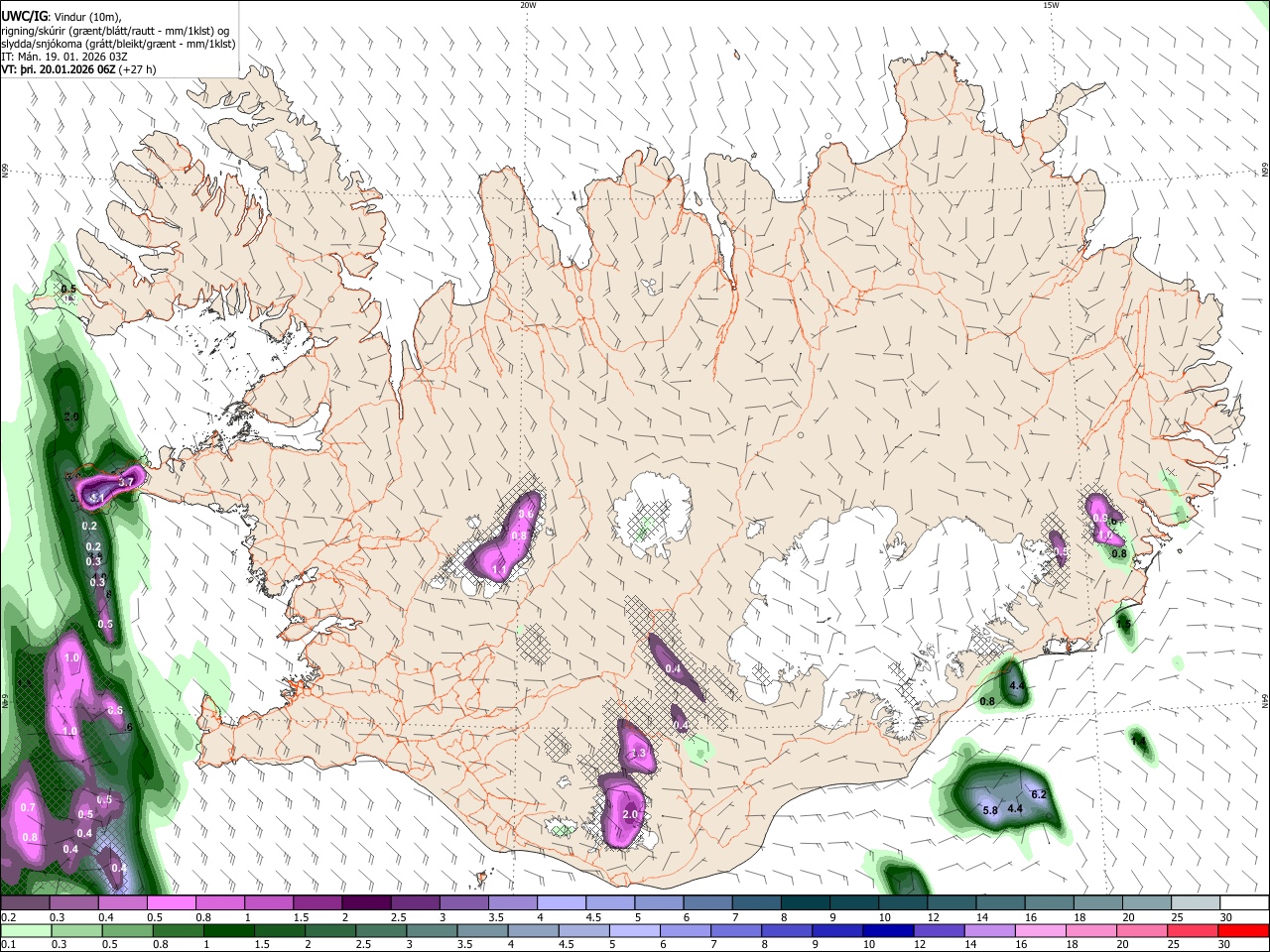Pick the dark navy swatch in lower legend
This screenshot has width=1270, height=952.
click(x=886, y=930)
